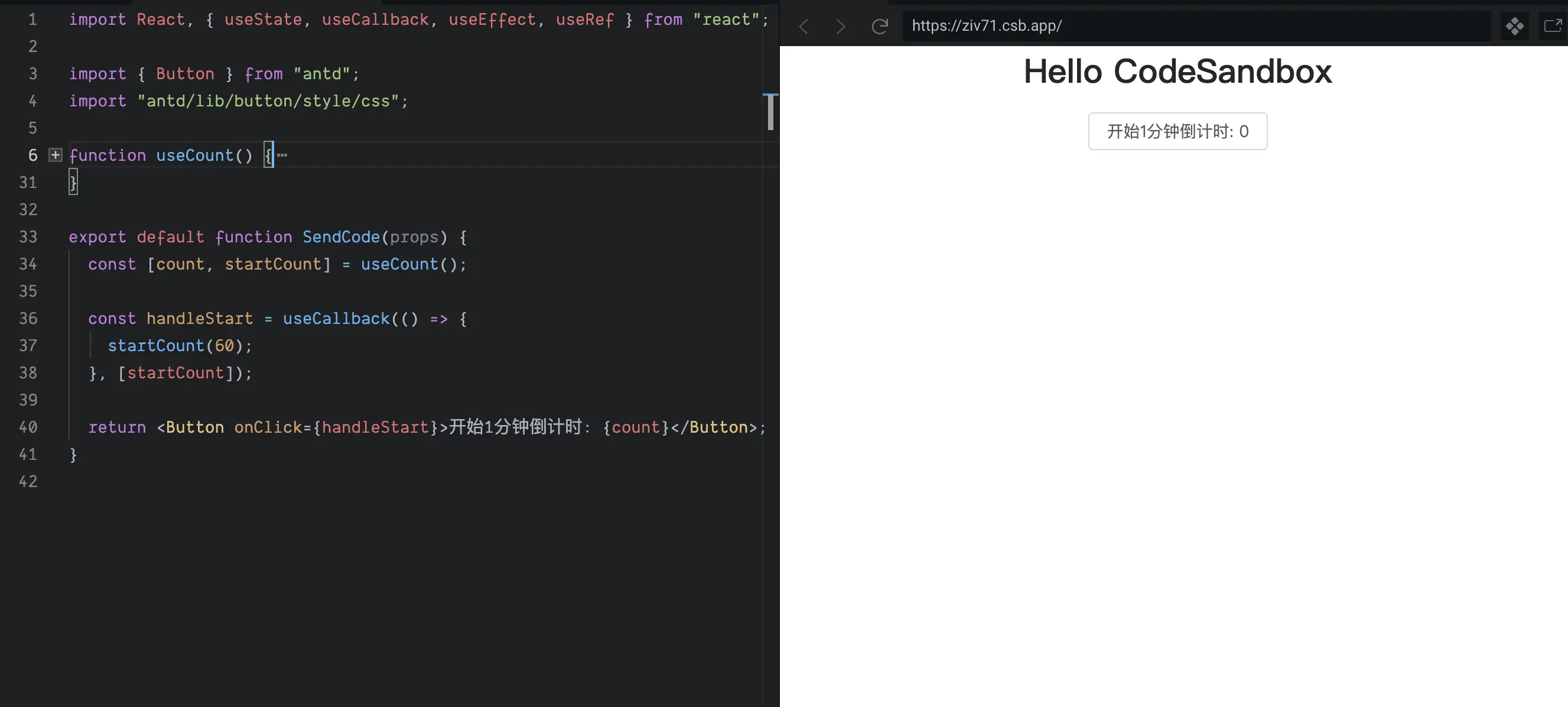The width and height of the screenshot is (1568, 707).
Task: Click line number 6 in the gutter
Action: point(33,155)
